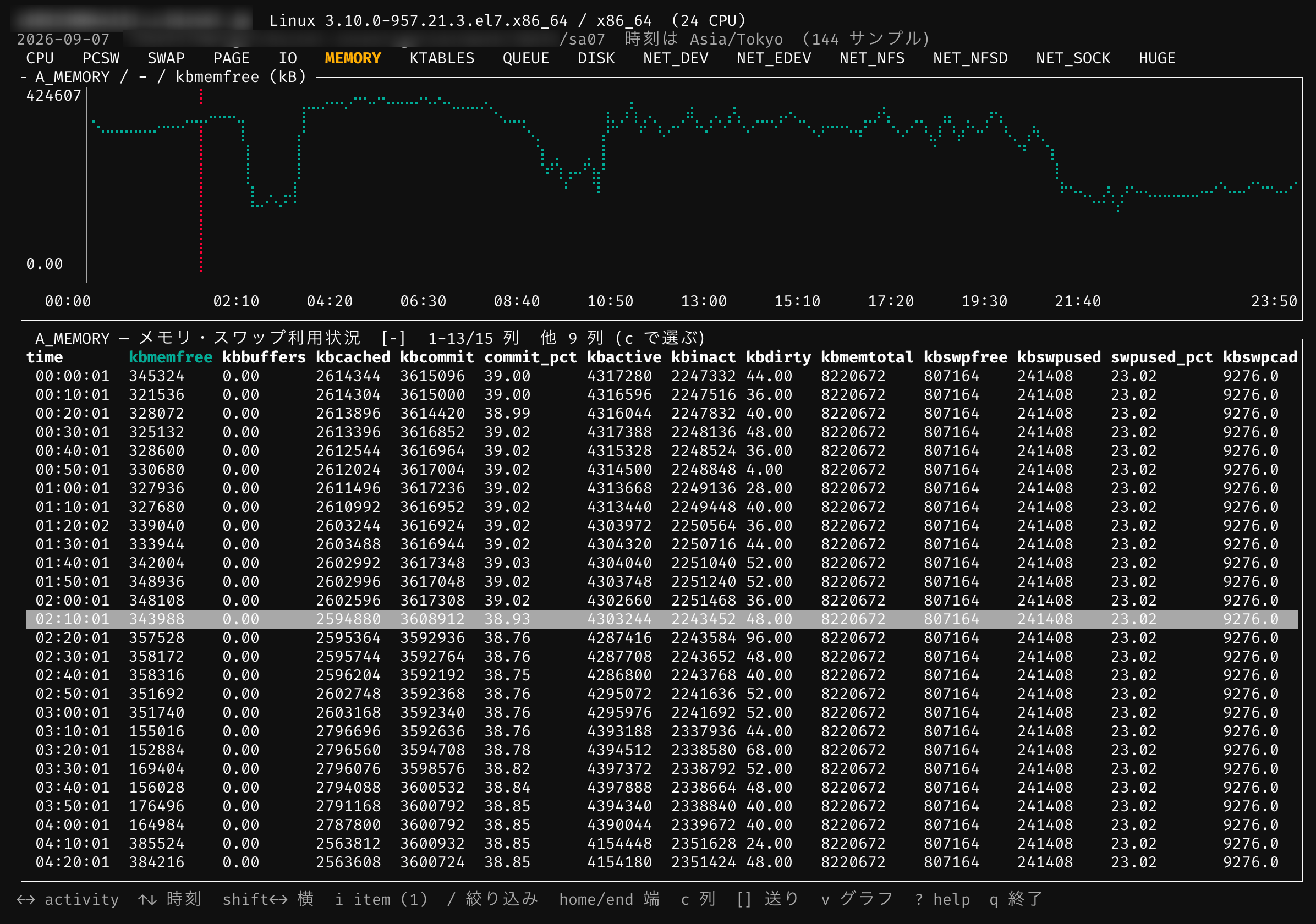The width and height of the screenshot is (1316, 924).
Task: Select the 00:00:01 table row
Action: (661, 376)
